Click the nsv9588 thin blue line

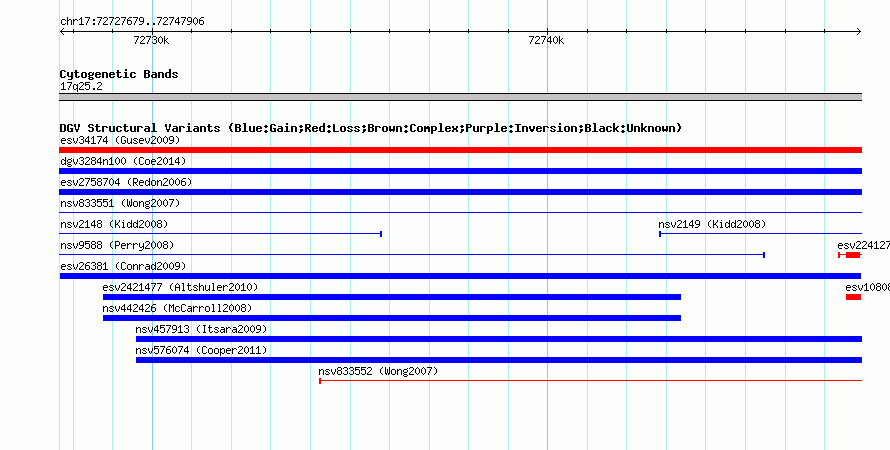412,255
